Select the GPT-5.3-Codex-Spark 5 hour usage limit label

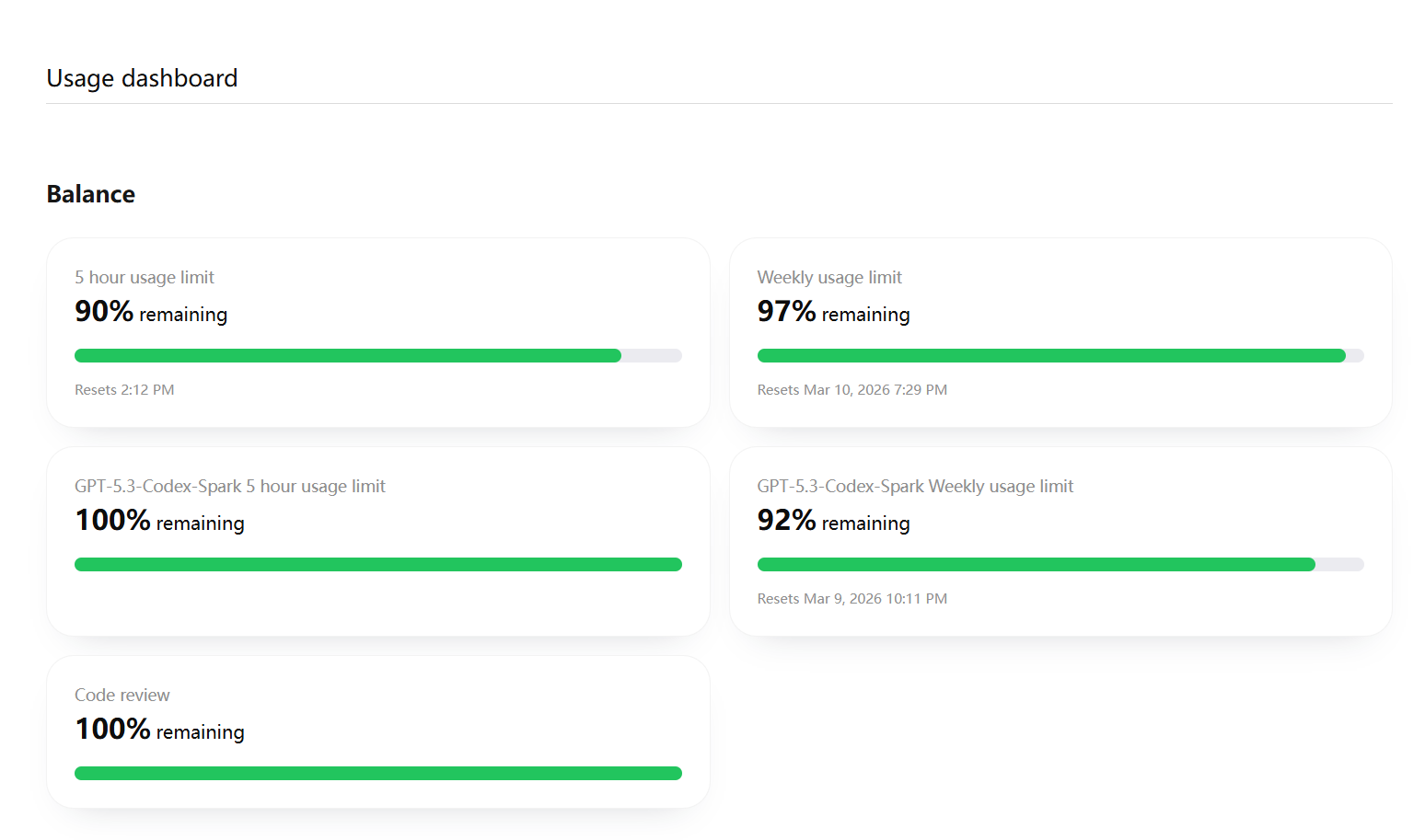point(230,486)
